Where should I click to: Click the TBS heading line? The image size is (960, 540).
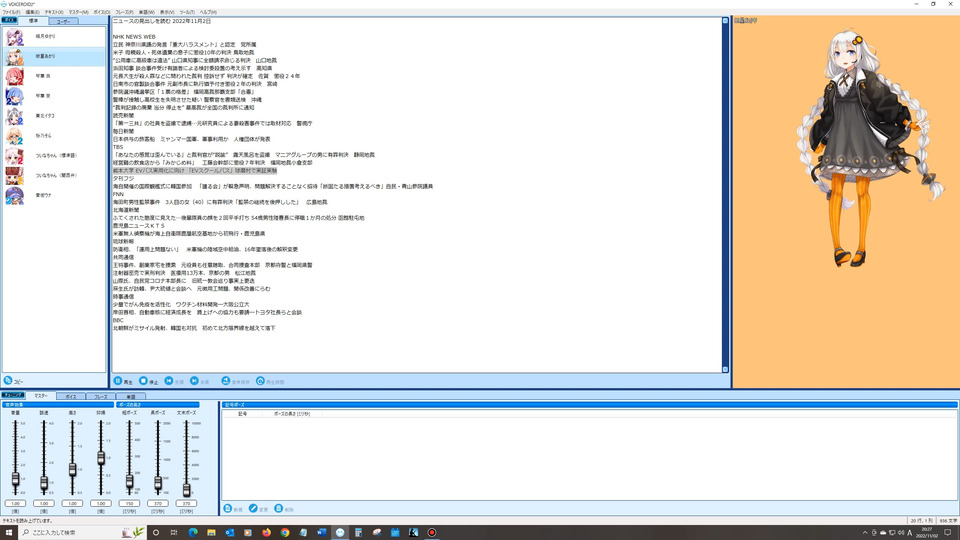tap(118, 147)
